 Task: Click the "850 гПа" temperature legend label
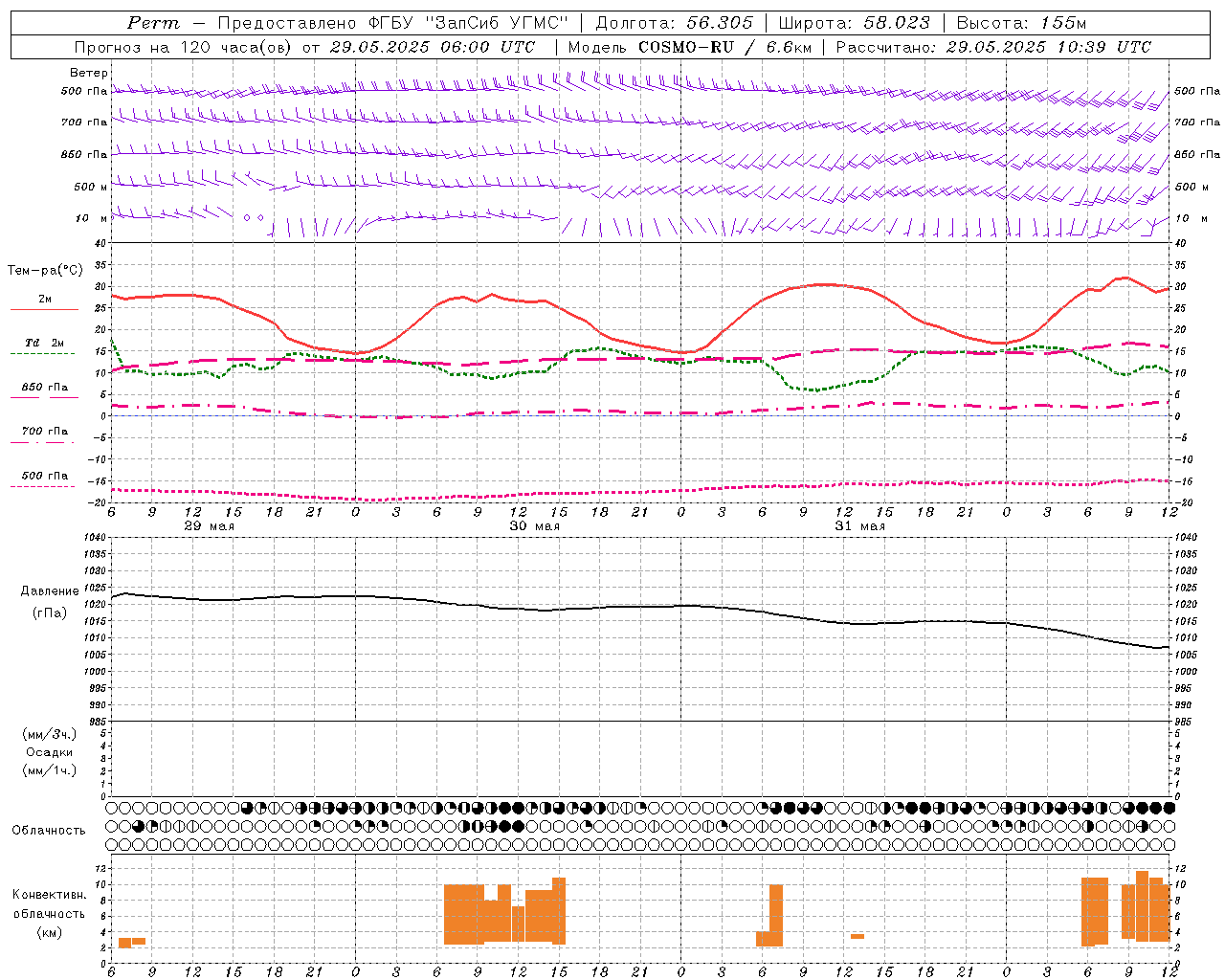coord(45,388)
